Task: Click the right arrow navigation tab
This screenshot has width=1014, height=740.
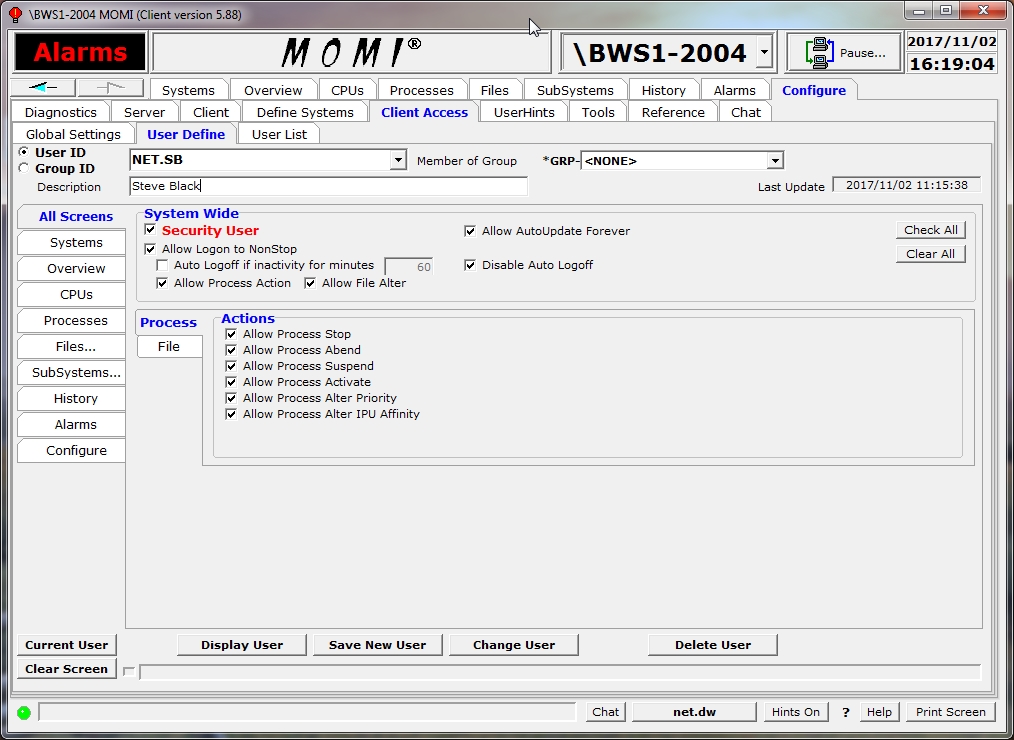Action: tap(110, 88)
